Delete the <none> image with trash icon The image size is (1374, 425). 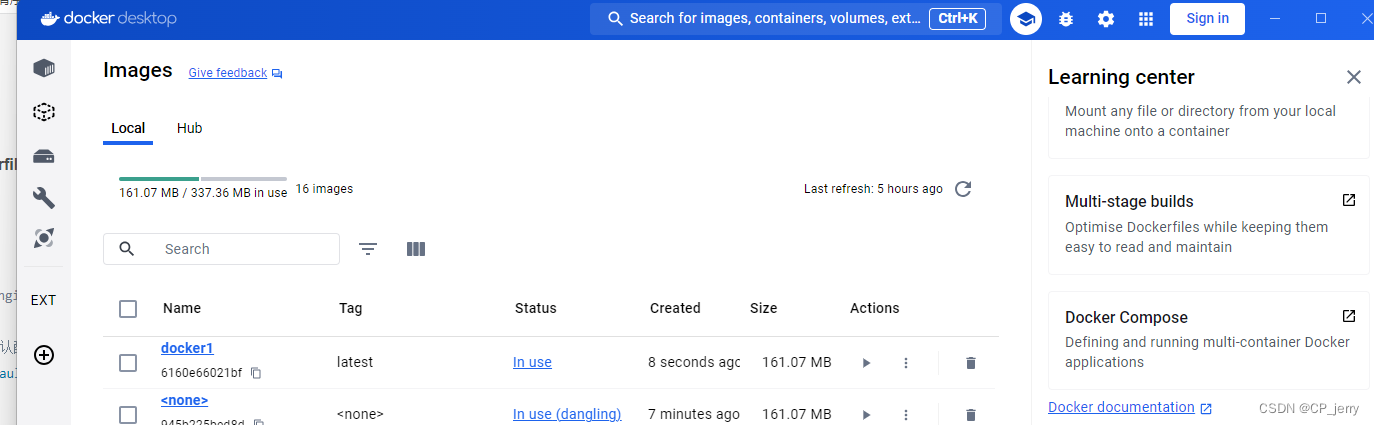[x=970, y=414]
